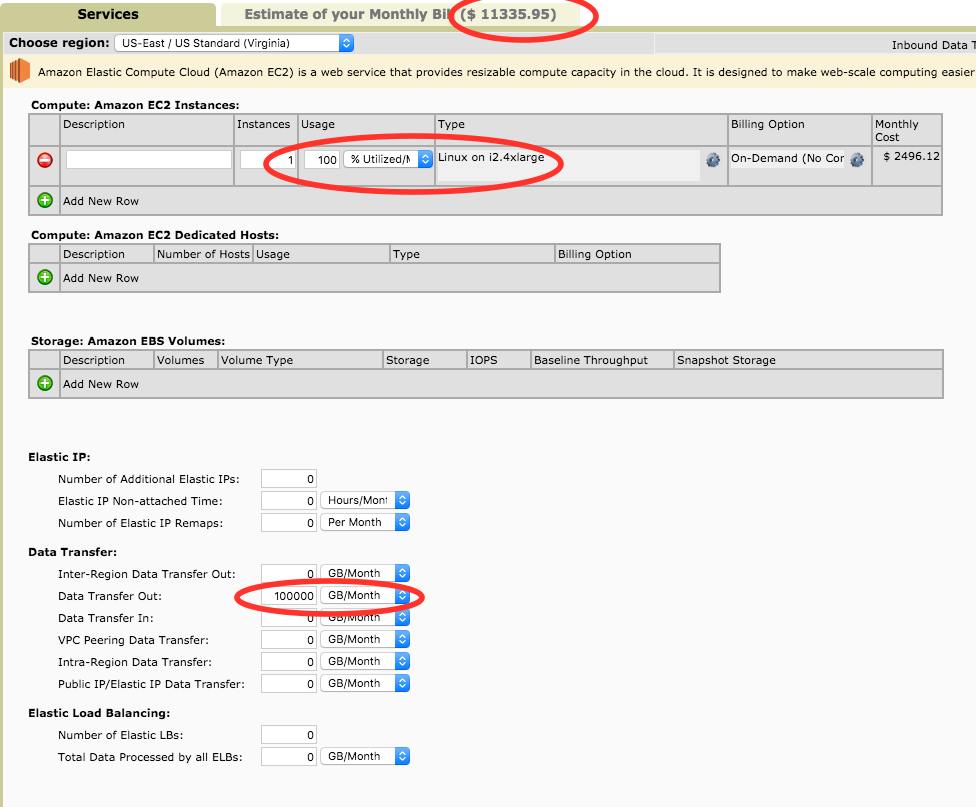Click the Total Data Processed by all ELBs field
Image resolution: width=976 pixels, height=807 pixels.
tap(289, 757)
